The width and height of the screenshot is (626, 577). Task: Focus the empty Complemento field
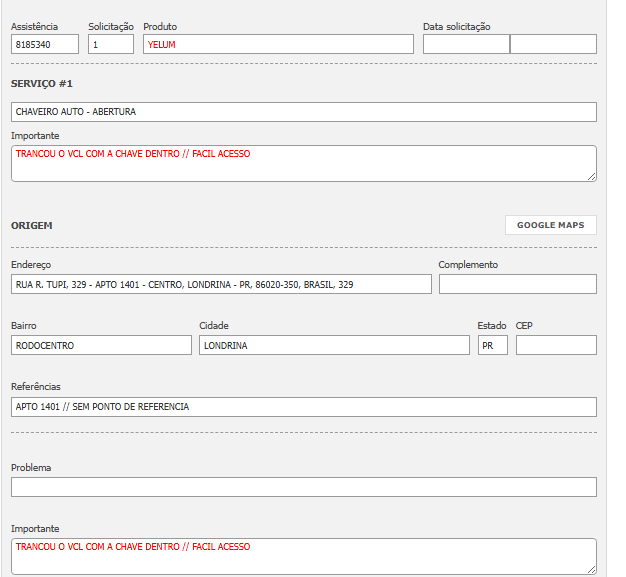(517, 284)
